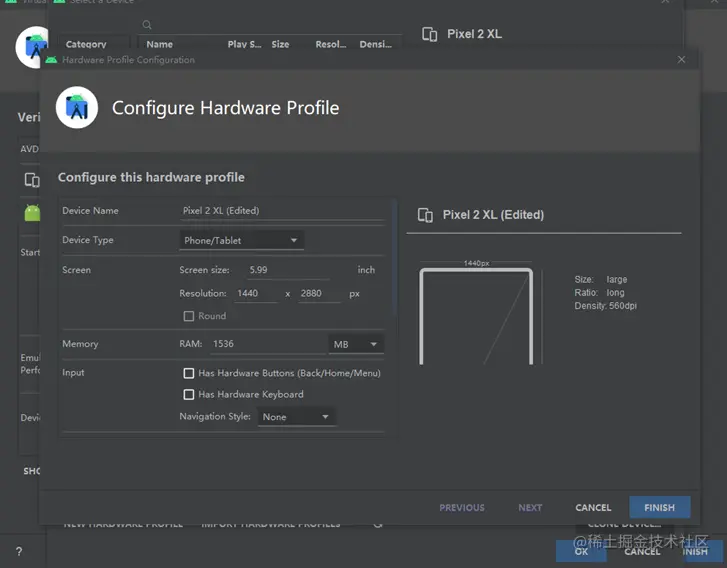727x568 pixels.
Task: Click the resolution height 2880 field
Action: (x=319, y=294)
